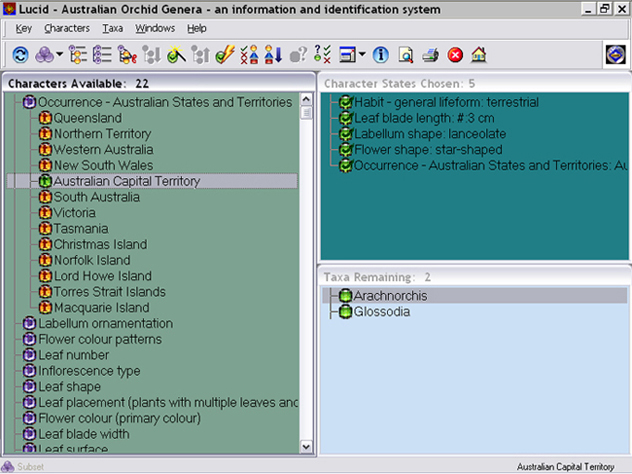The width and height of the screenshot is (632, 474).
Task: Open the Taxa menu
Action: (112, 28)
